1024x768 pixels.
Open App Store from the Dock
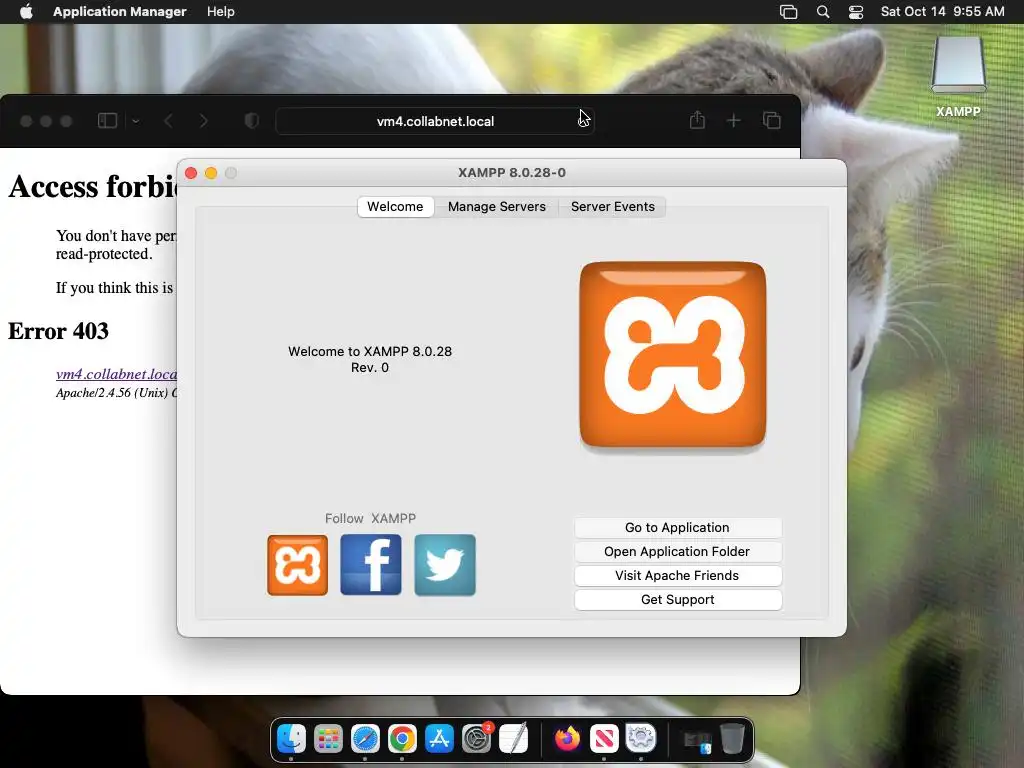pos(439,739)
